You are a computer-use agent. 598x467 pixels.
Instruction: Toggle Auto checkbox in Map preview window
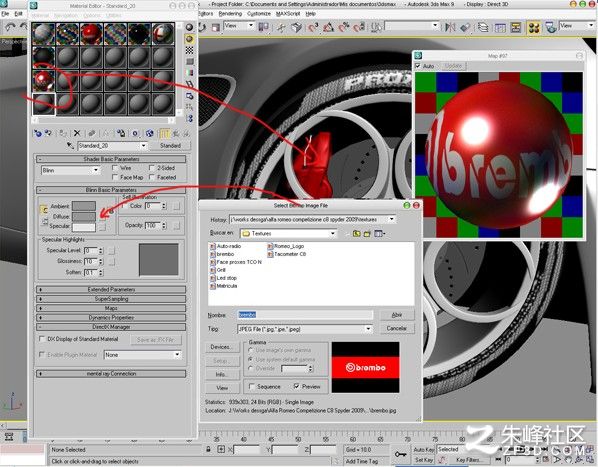click(x=418, y=66)
